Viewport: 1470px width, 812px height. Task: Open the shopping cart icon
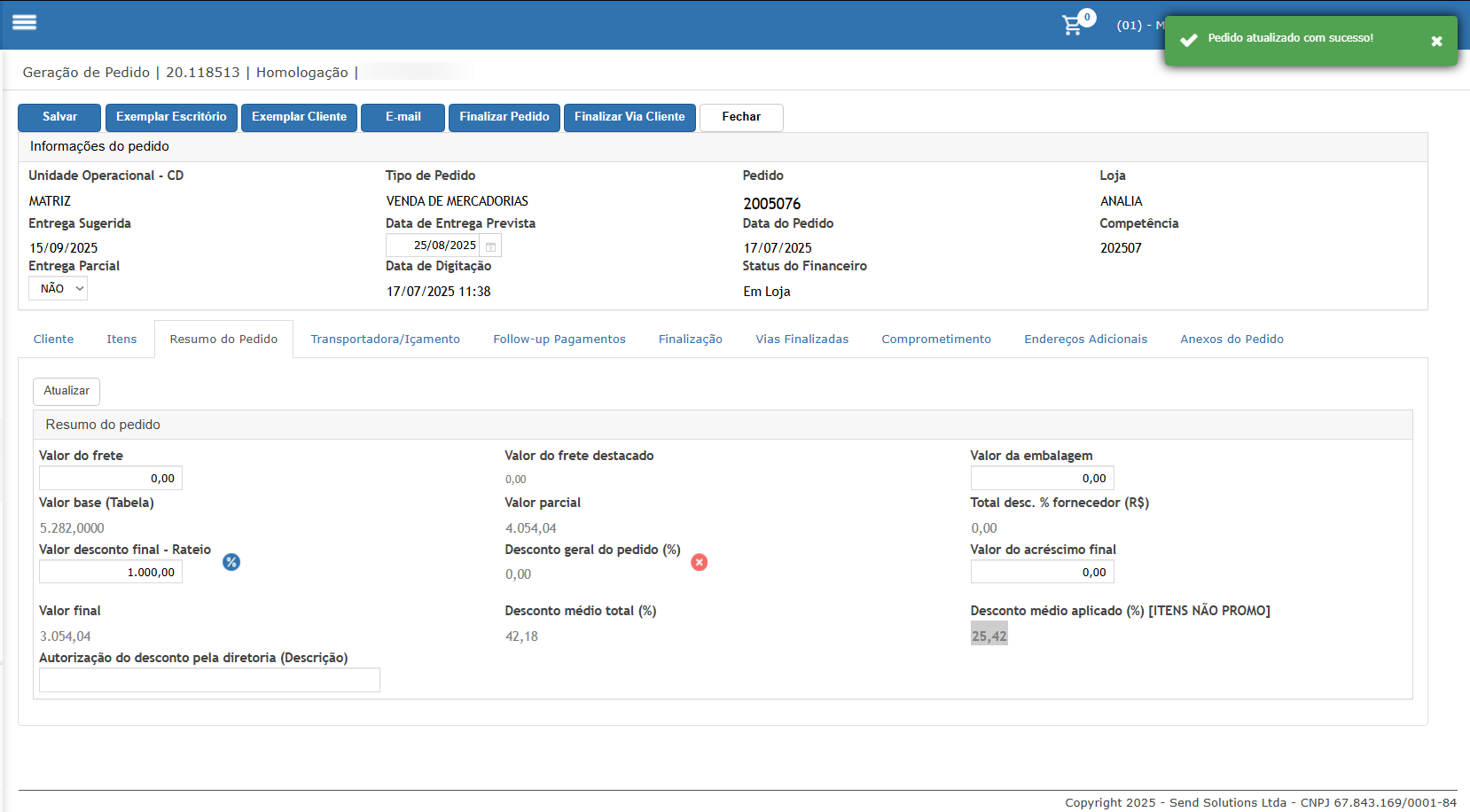1073,25
